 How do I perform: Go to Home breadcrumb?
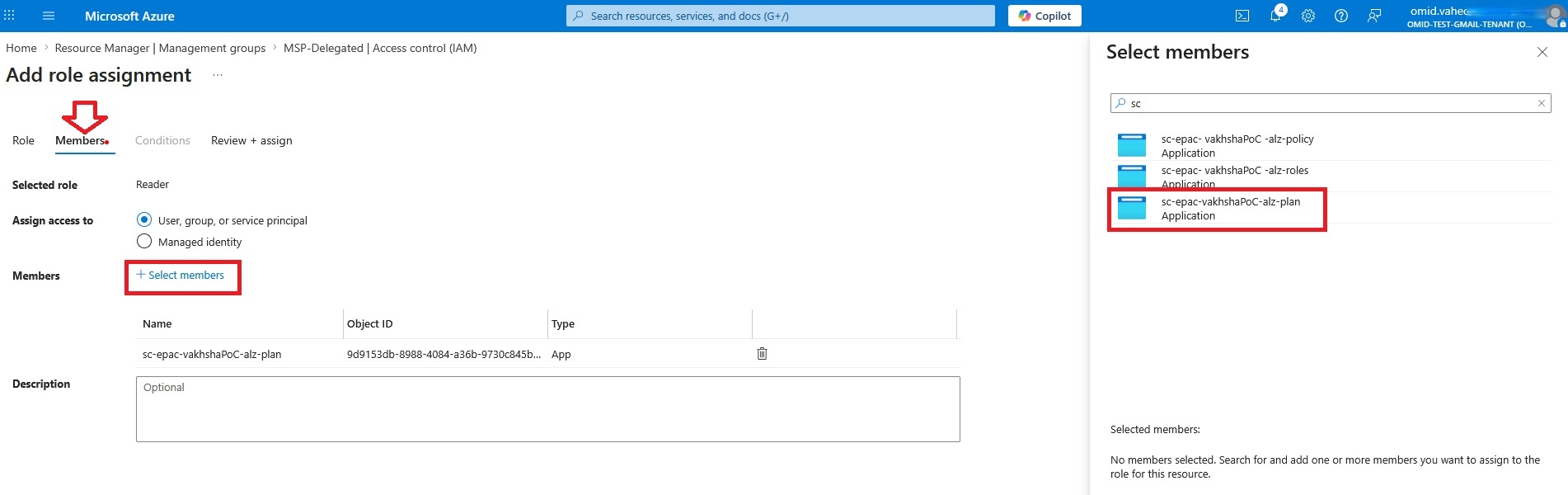pos(21,48)
